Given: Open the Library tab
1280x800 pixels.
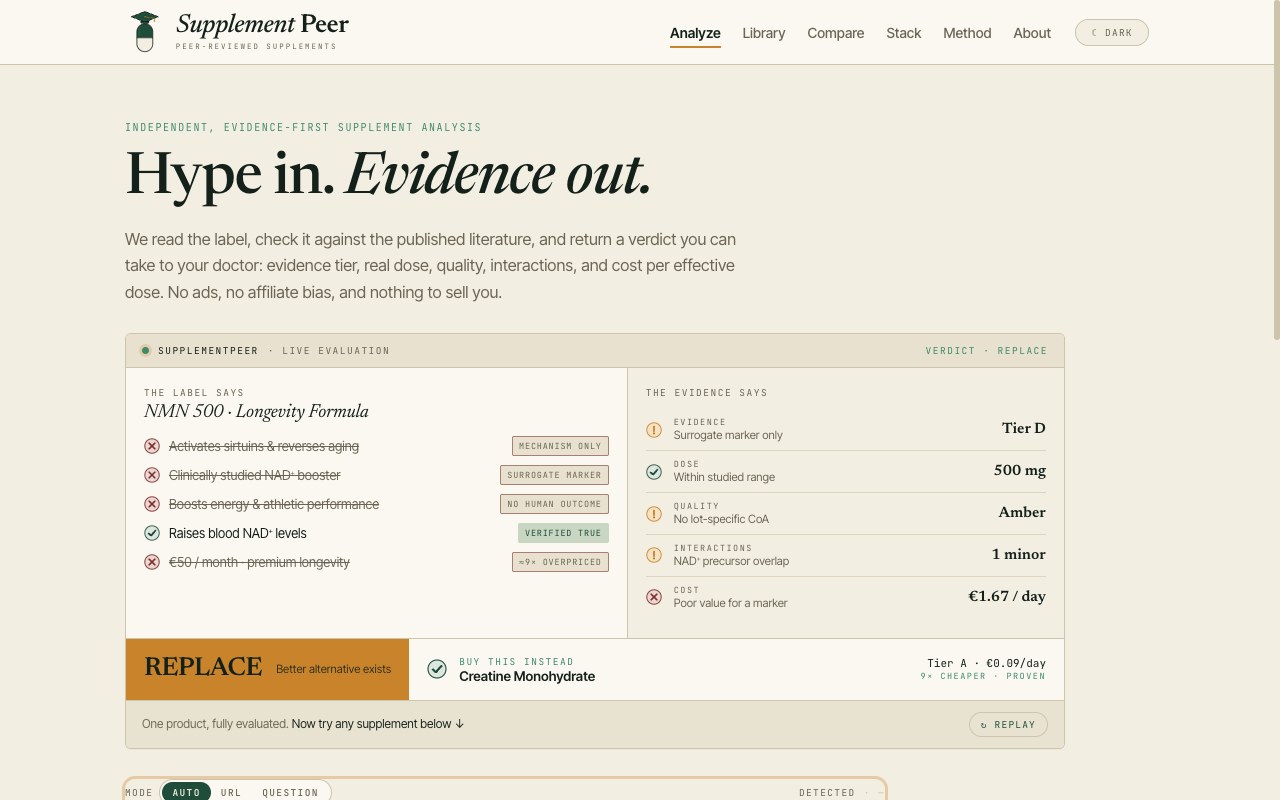Looking at the screenshot, I should [x=764, y=33].
